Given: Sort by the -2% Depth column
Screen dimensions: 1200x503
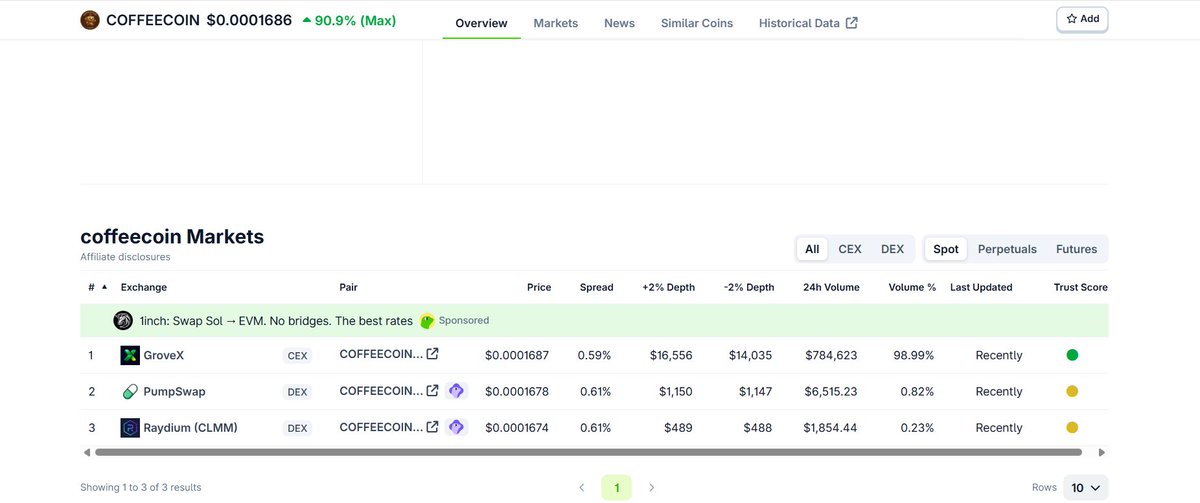Looking at the screenshot, I should (x=749, y=287).
